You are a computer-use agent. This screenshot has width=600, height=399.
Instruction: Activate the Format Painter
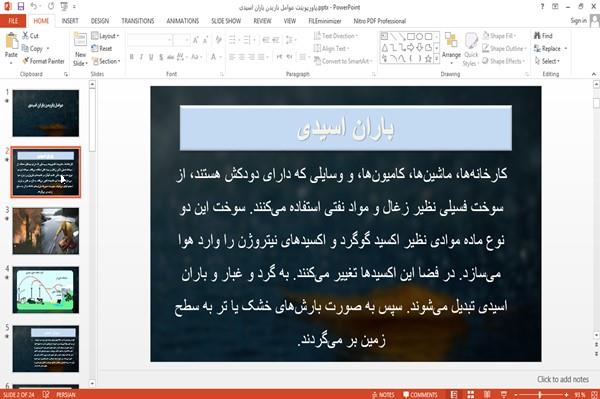pos(43,61)
